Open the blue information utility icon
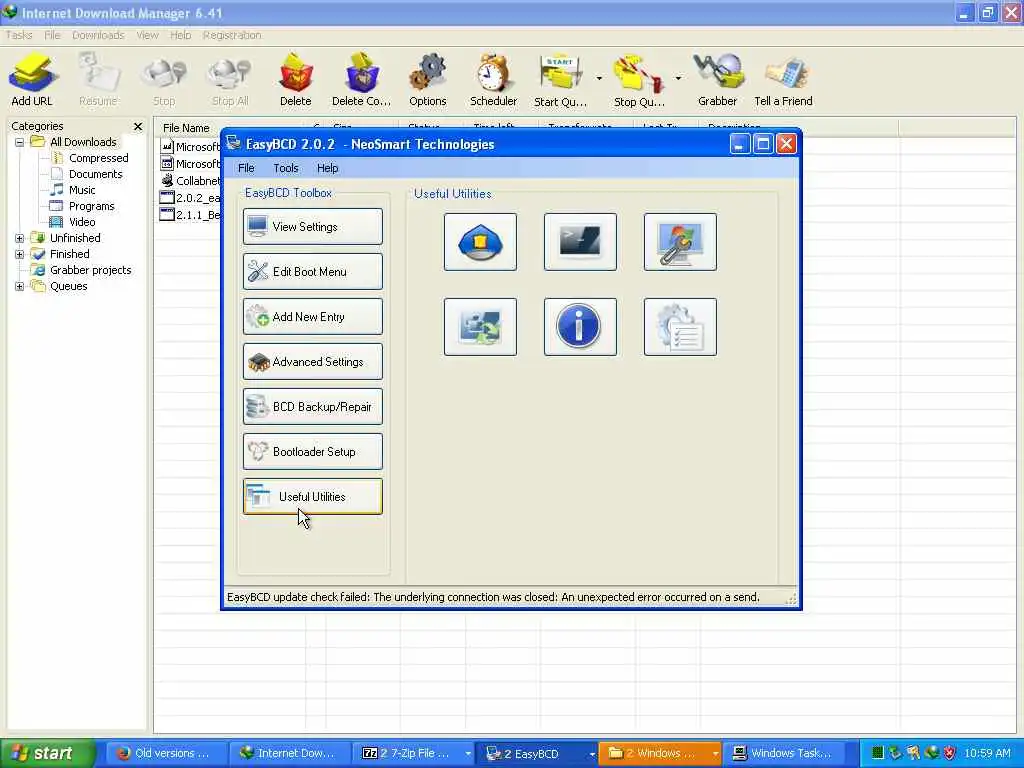The height and width of the screenshot is (768, 1024). [x=580, y=327]
